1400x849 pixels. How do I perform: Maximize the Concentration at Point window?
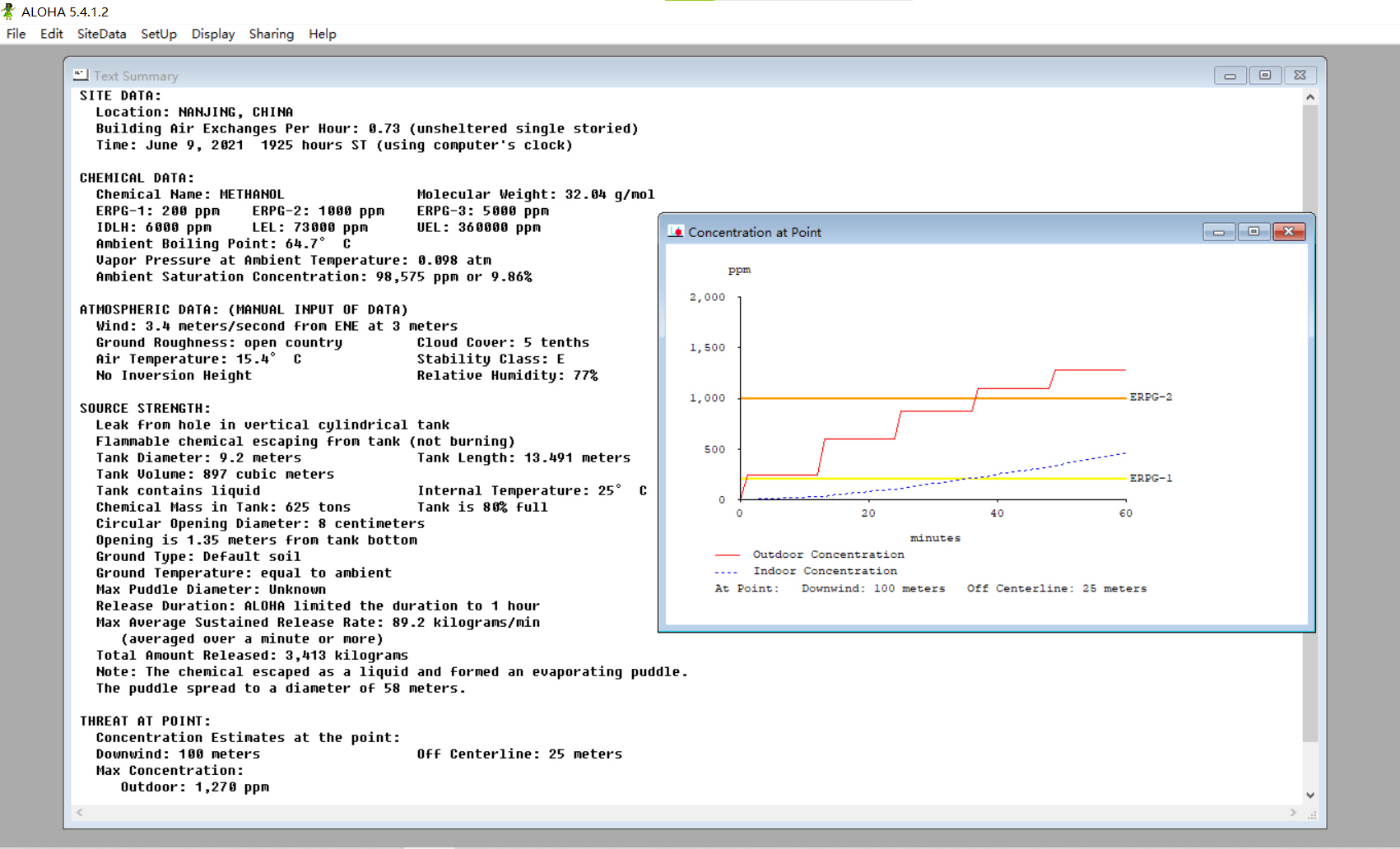(x=1253, y=232)
